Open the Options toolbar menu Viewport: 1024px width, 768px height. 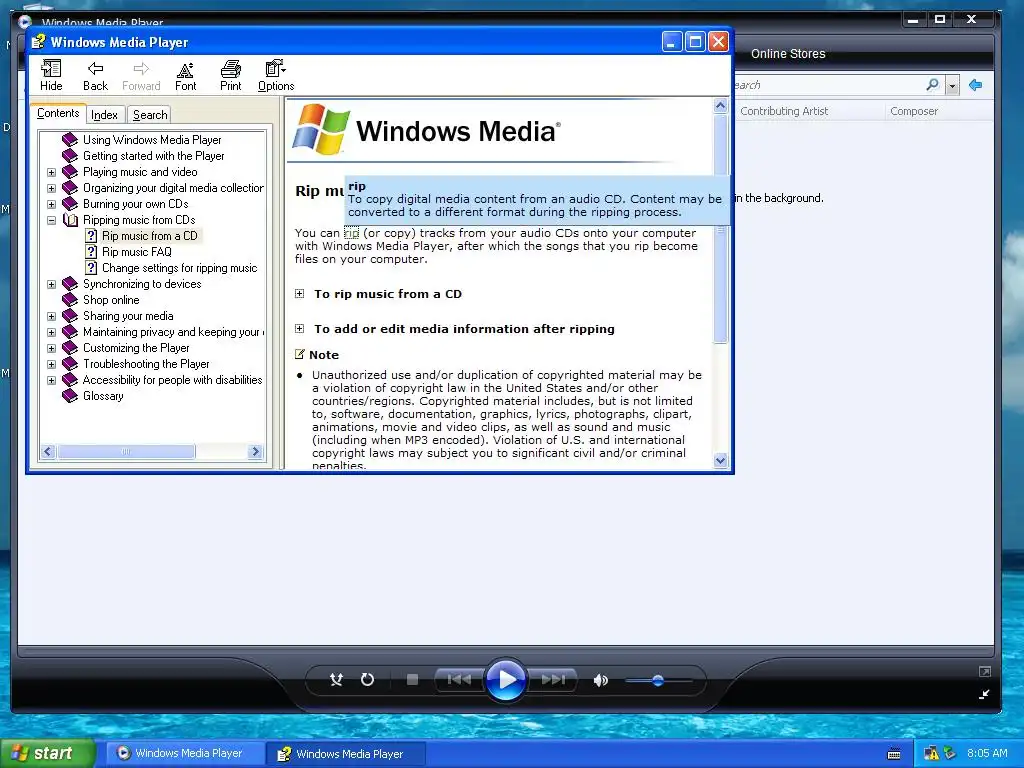[276, 74]
